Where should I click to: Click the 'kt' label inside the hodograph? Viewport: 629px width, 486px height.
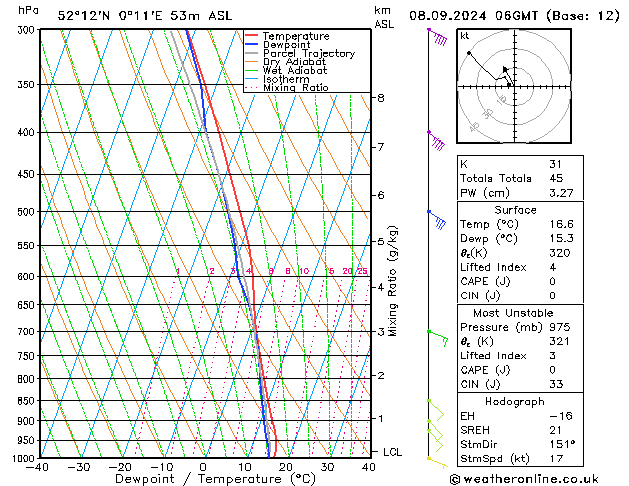pos(465,36)
